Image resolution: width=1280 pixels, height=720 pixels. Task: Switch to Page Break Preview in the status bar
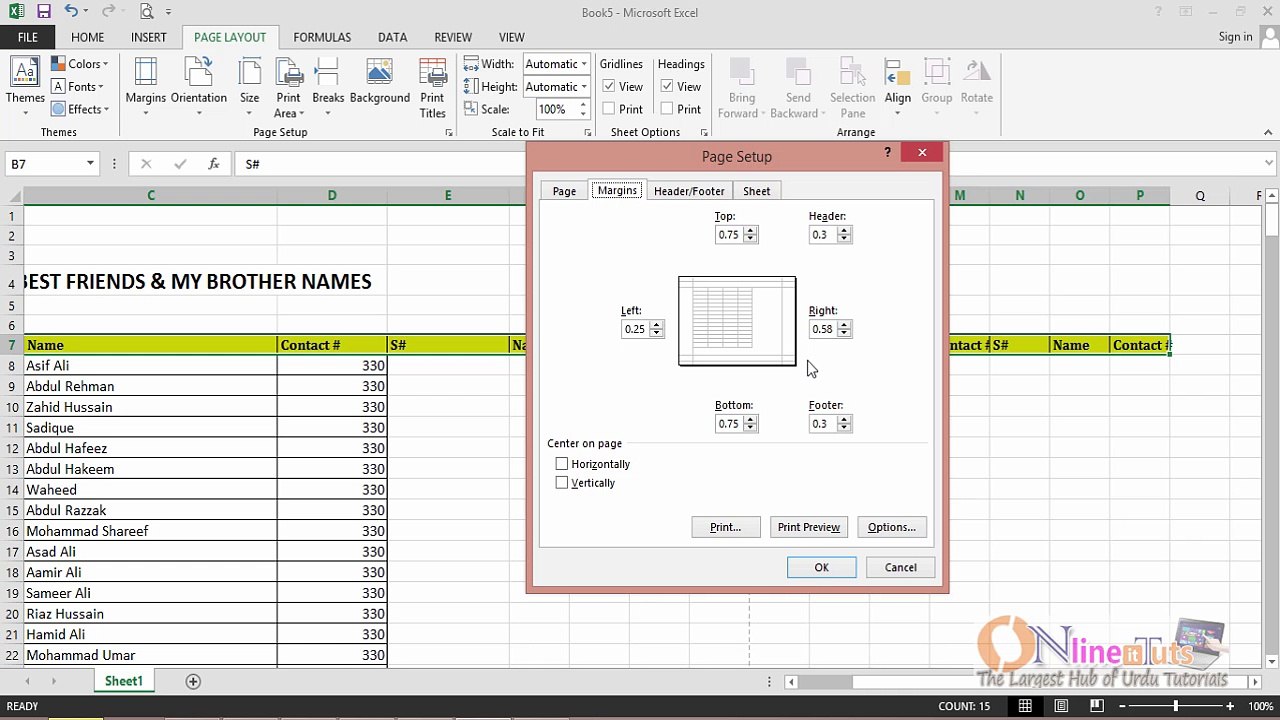(1097, 706)
